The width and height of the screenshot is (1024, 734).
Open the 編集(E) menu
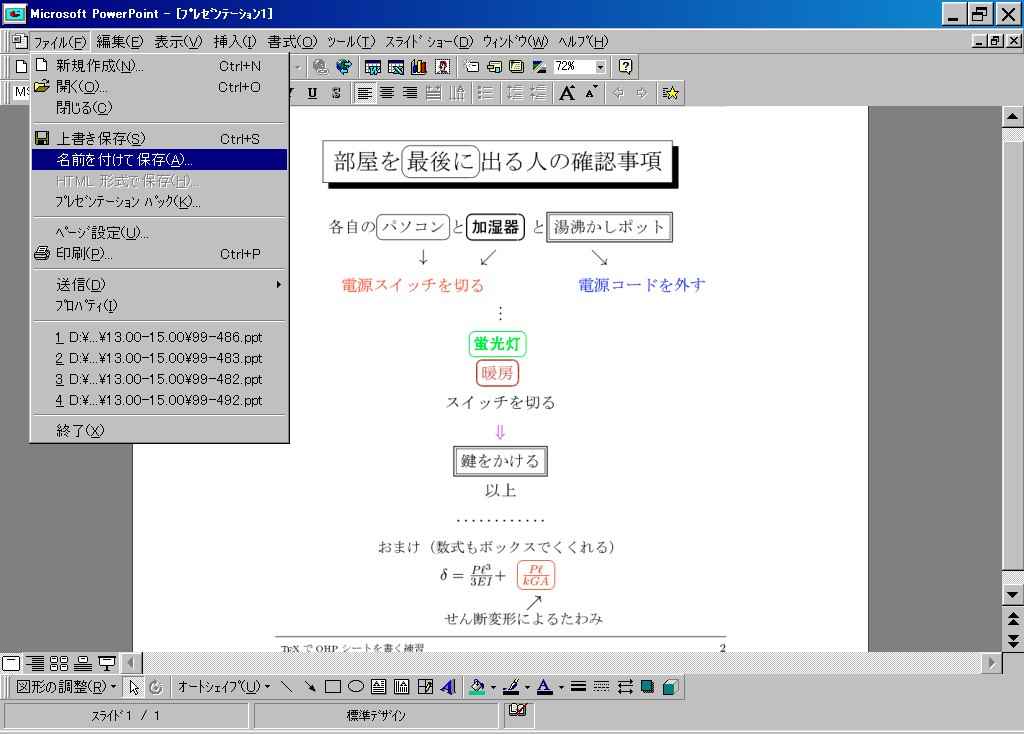coord(120,42)
